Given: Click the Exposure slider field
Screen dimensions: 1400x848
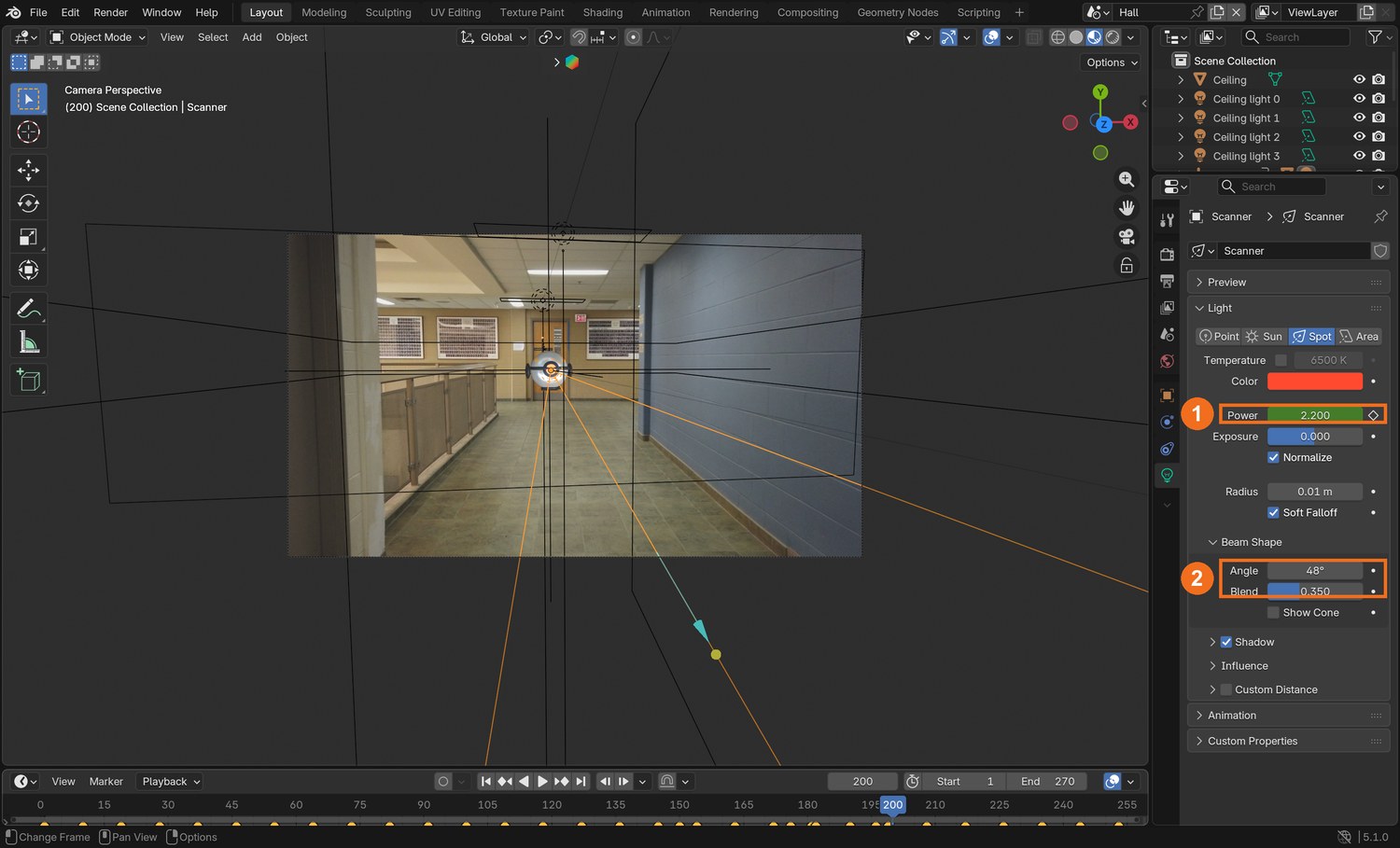Looking at the screenshot, I should click(x=1315, y=437).
